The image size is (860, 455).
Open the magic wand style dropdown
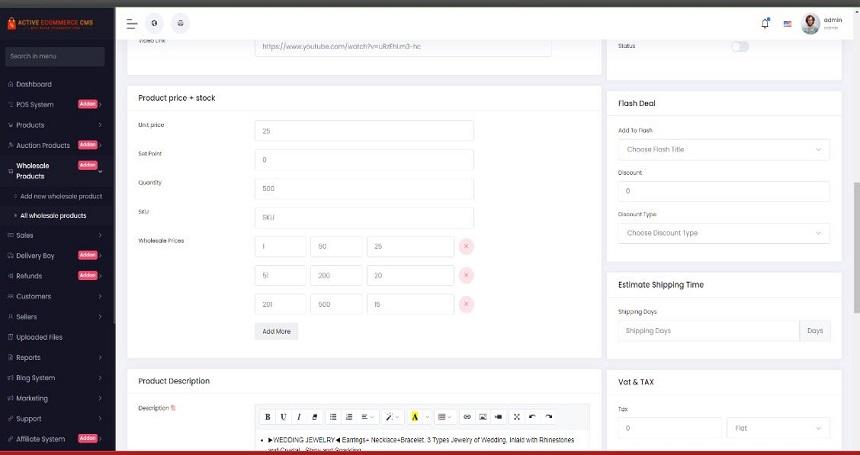pyautogui.click(x=392, y=417)
